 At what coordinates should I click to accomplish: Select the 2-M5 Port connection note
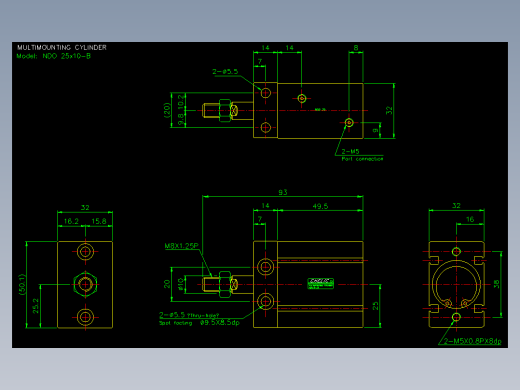coord(362,155)
